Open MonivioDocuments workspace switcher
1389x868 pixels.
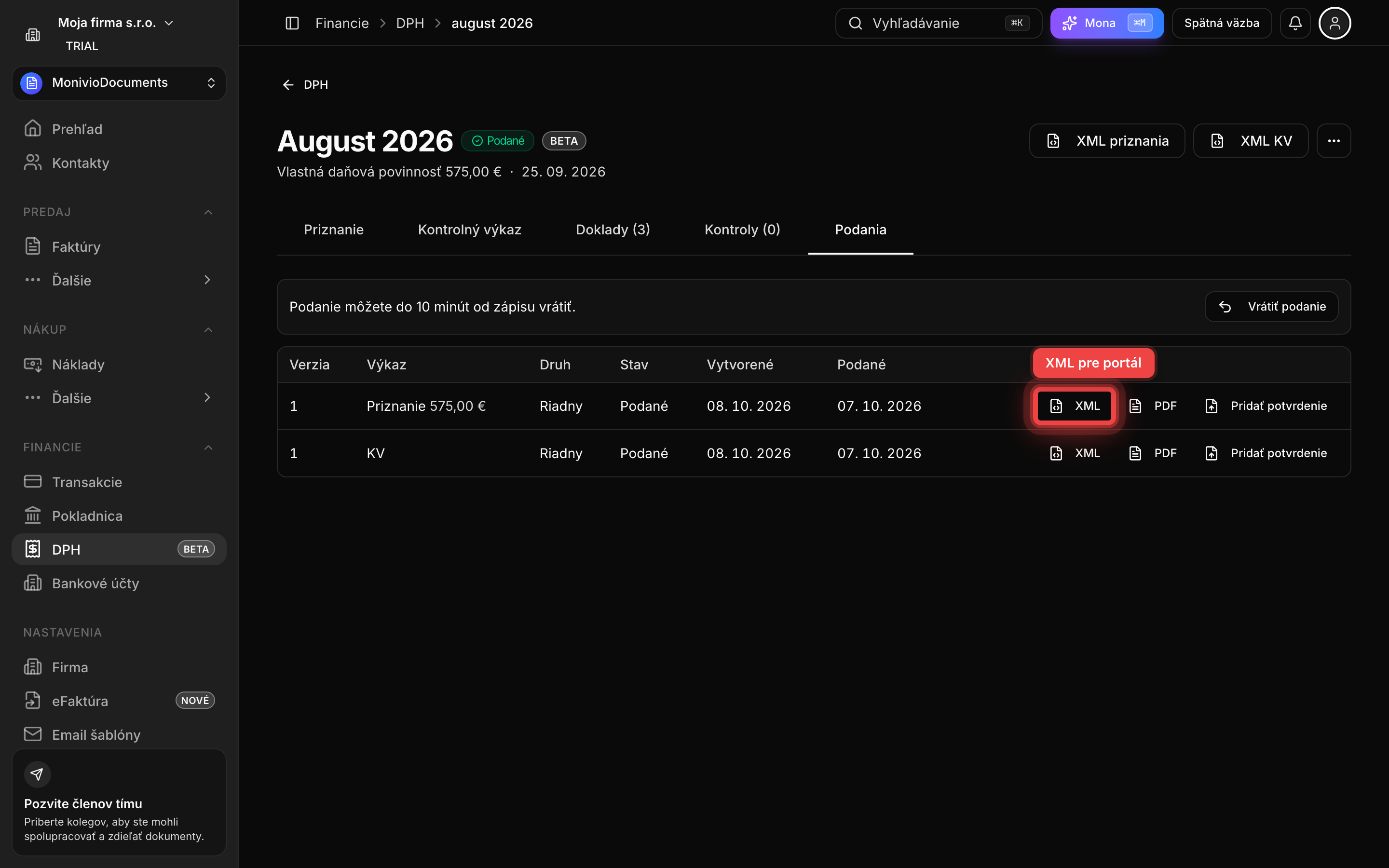pyautogui.click(x=119, y=82)
